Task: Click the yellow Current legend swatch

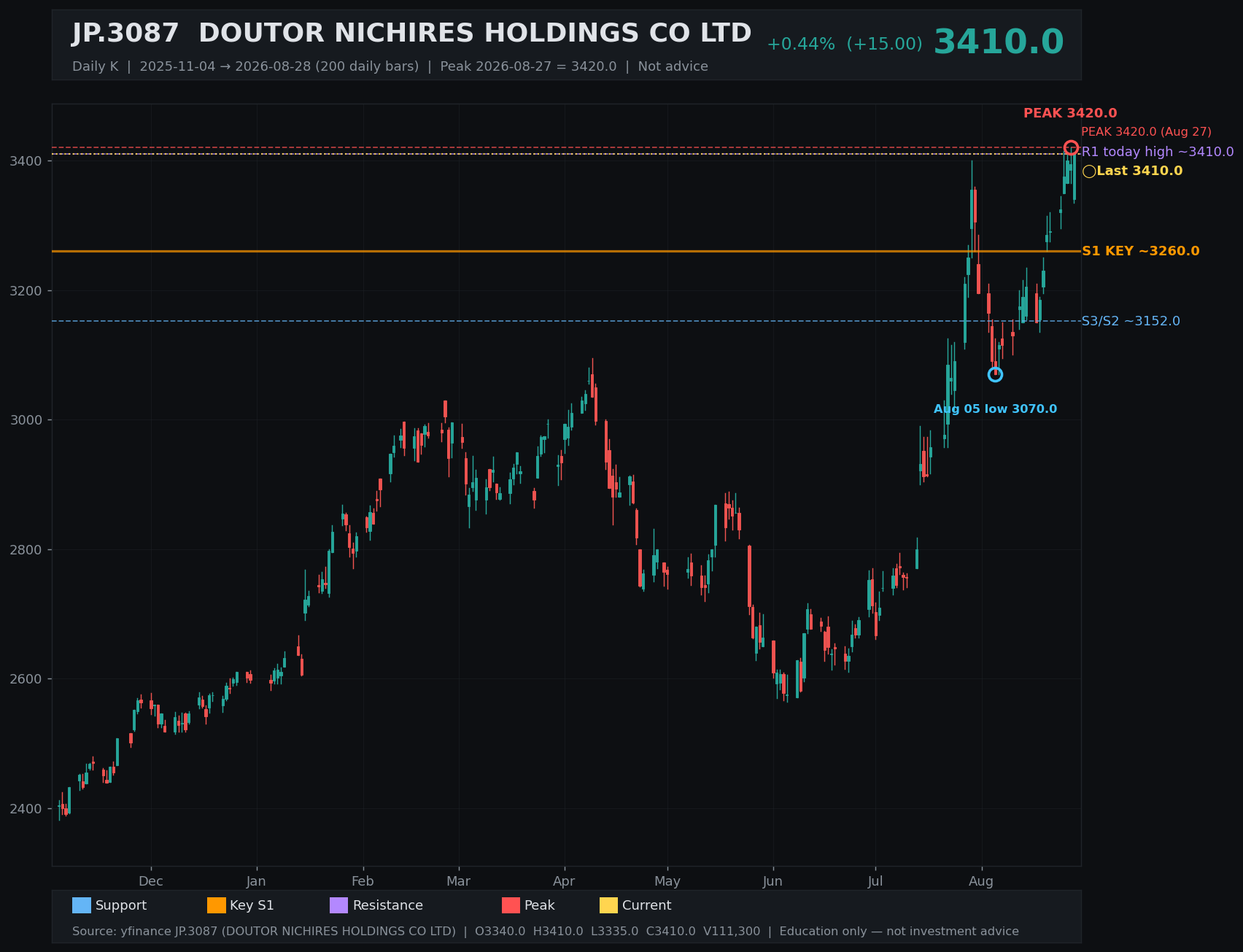Action: pos(609,905)
